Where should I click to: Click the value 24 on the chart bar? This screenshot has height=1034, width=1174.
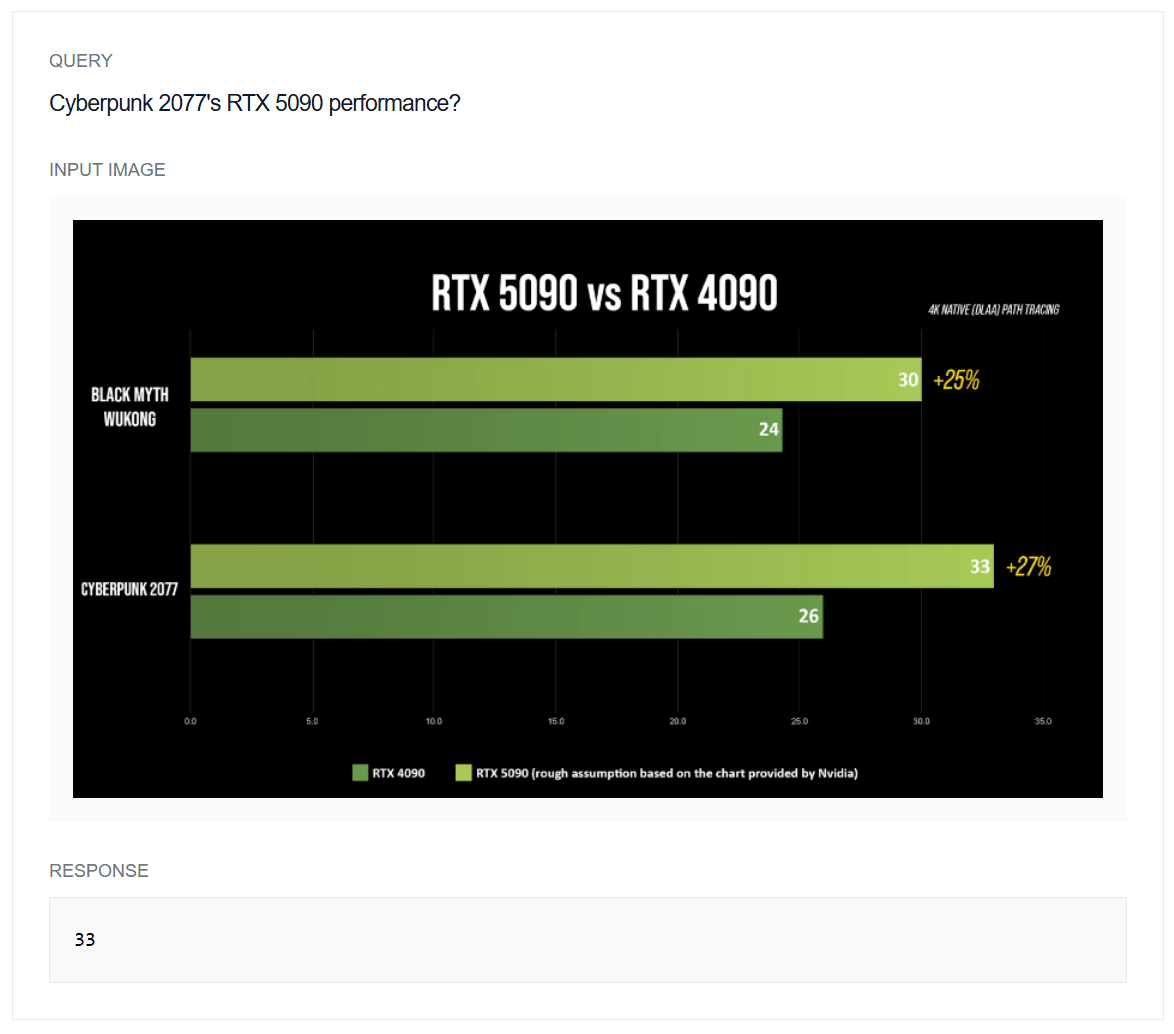click(x=768, y=430)
